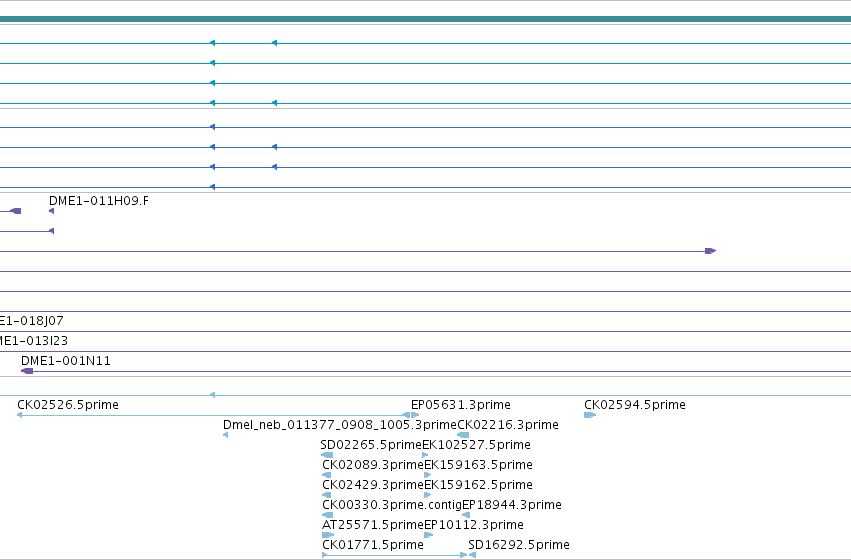Click the spanning feature line of CK01771.5prime
The height and width of the screenshot is (560, 851).
pos(395,555)
